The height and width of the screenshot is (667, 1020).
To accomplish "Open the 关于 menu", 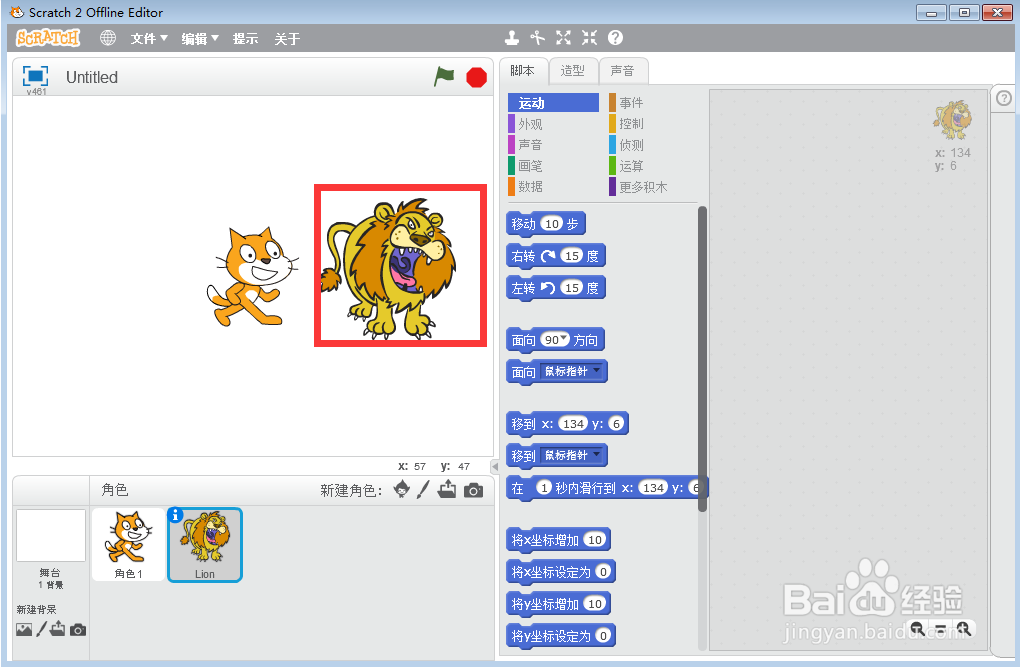I will [x=287, y=38].
